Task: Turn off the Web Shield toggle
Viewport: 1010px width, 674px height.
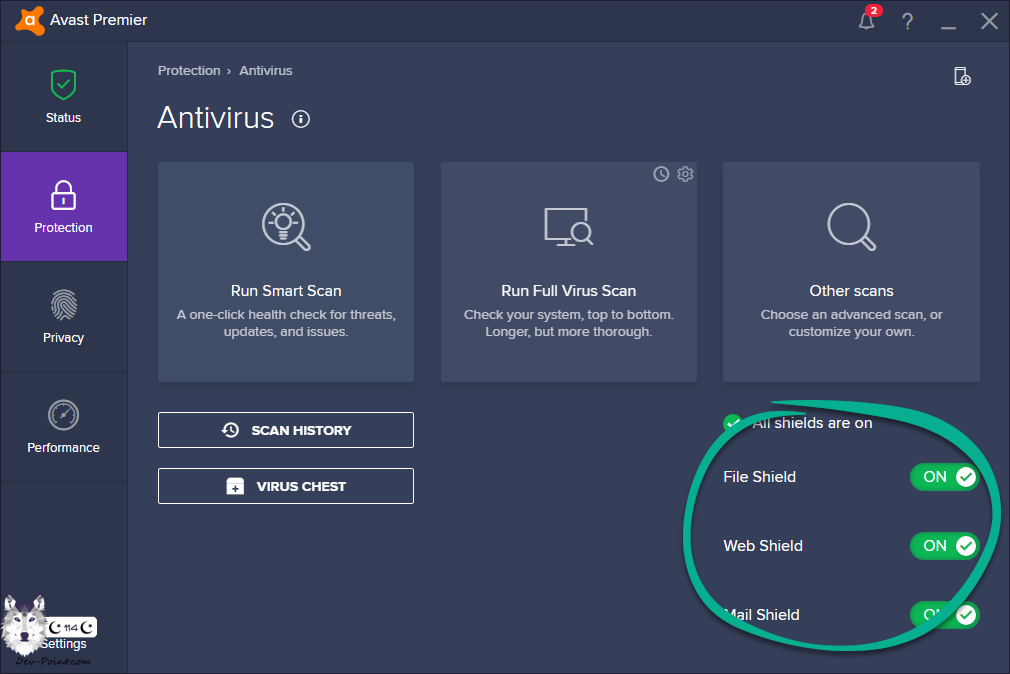Action: (x=944, y=546)
